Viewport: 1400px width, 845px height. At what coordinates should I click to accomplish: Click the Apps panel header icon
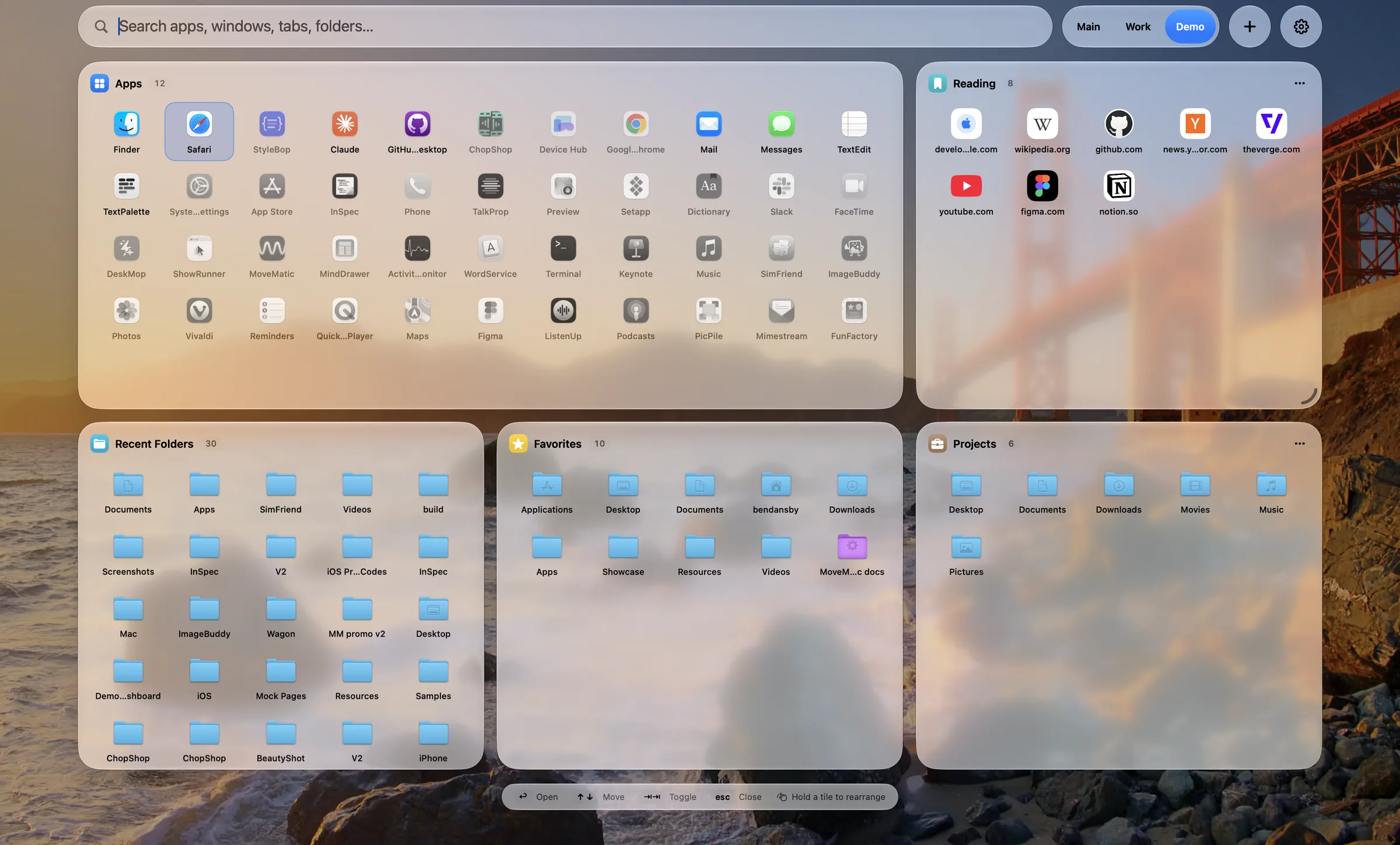click(100, 83)
